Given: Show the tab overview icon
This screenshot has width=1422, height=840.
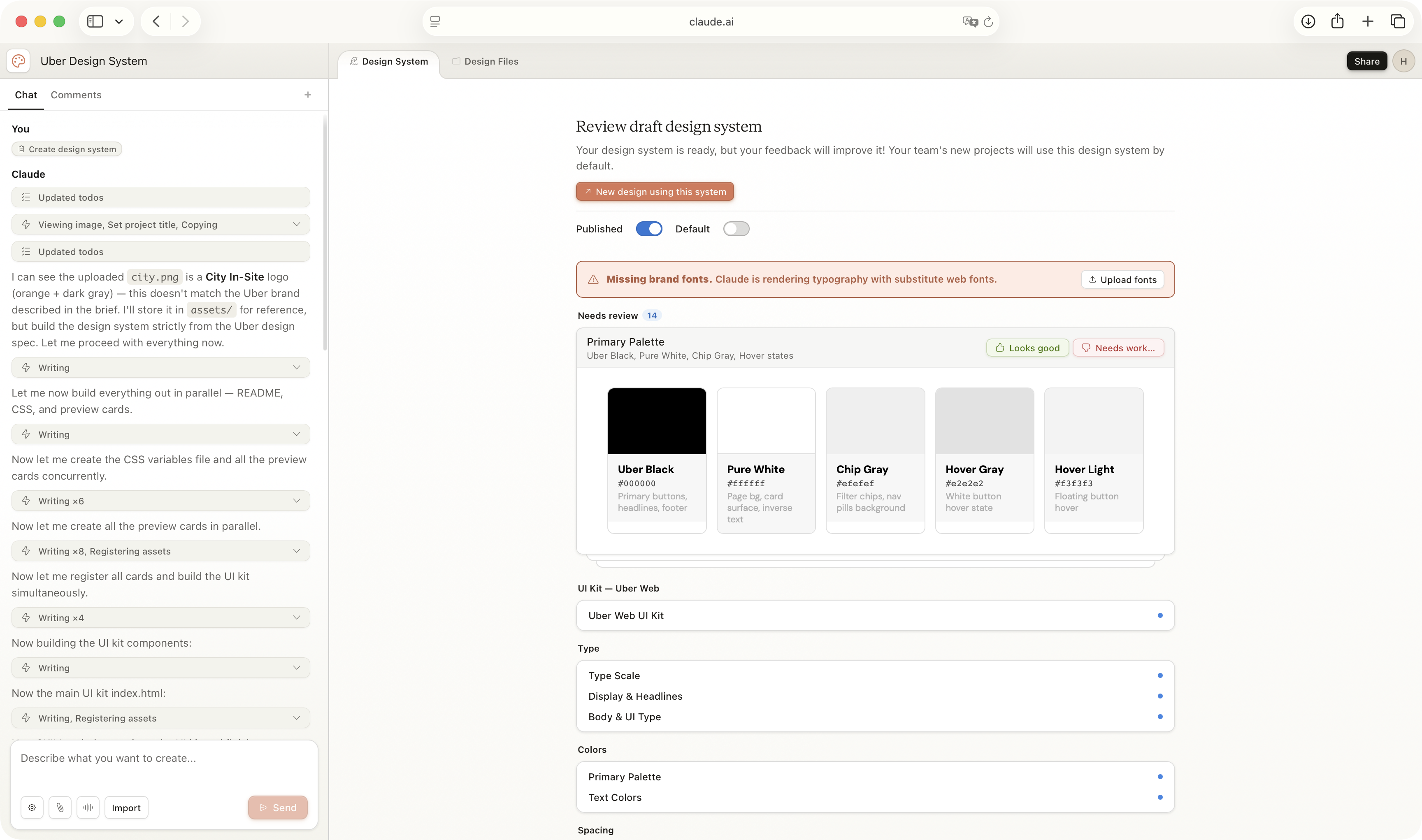Looking at the screenshot, I should tap(1398, 21).
